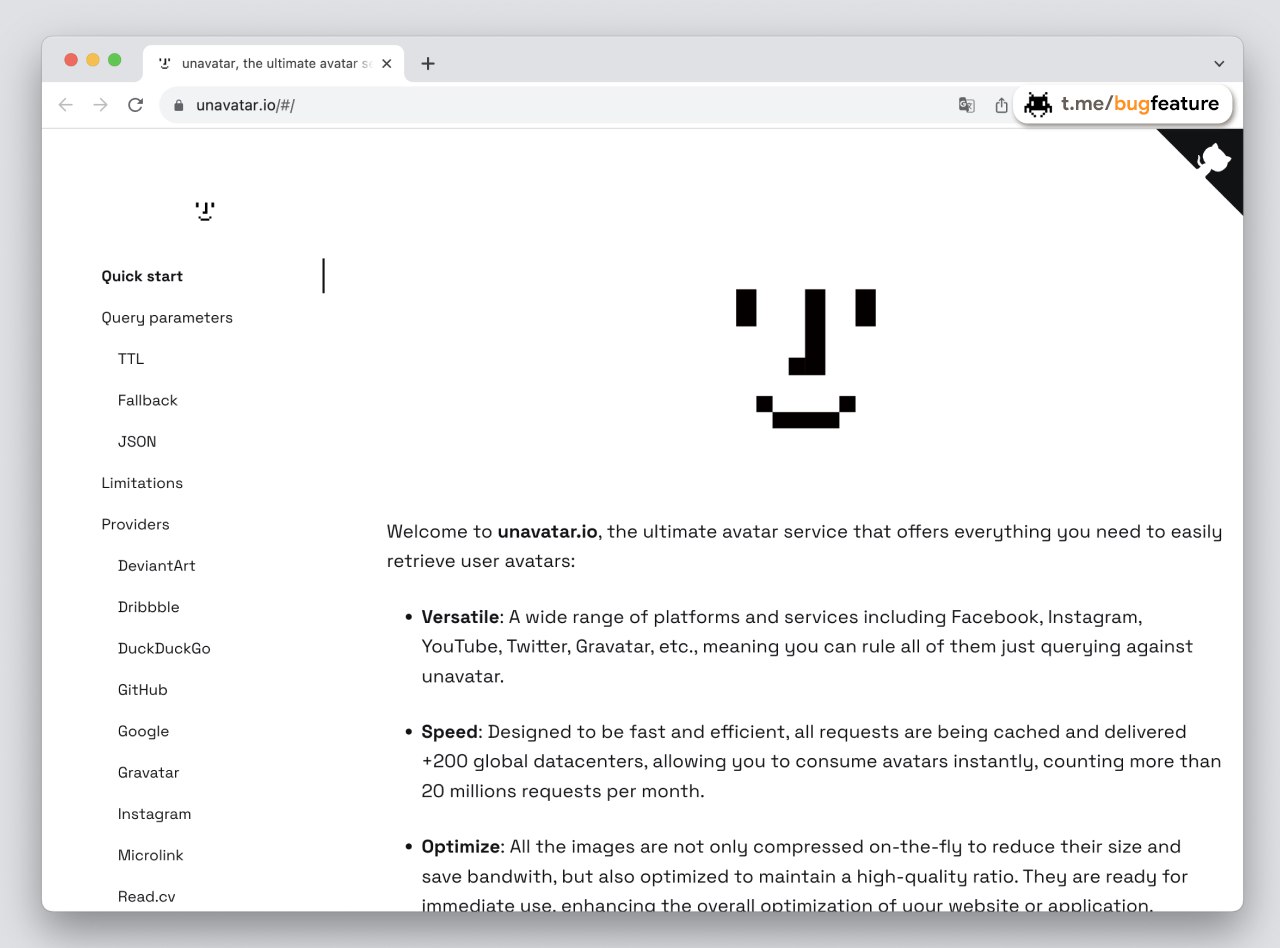This screenshot has width=1280, height=948.
Task: Open the Microlink provider link
Action: [x=151, y=855]
